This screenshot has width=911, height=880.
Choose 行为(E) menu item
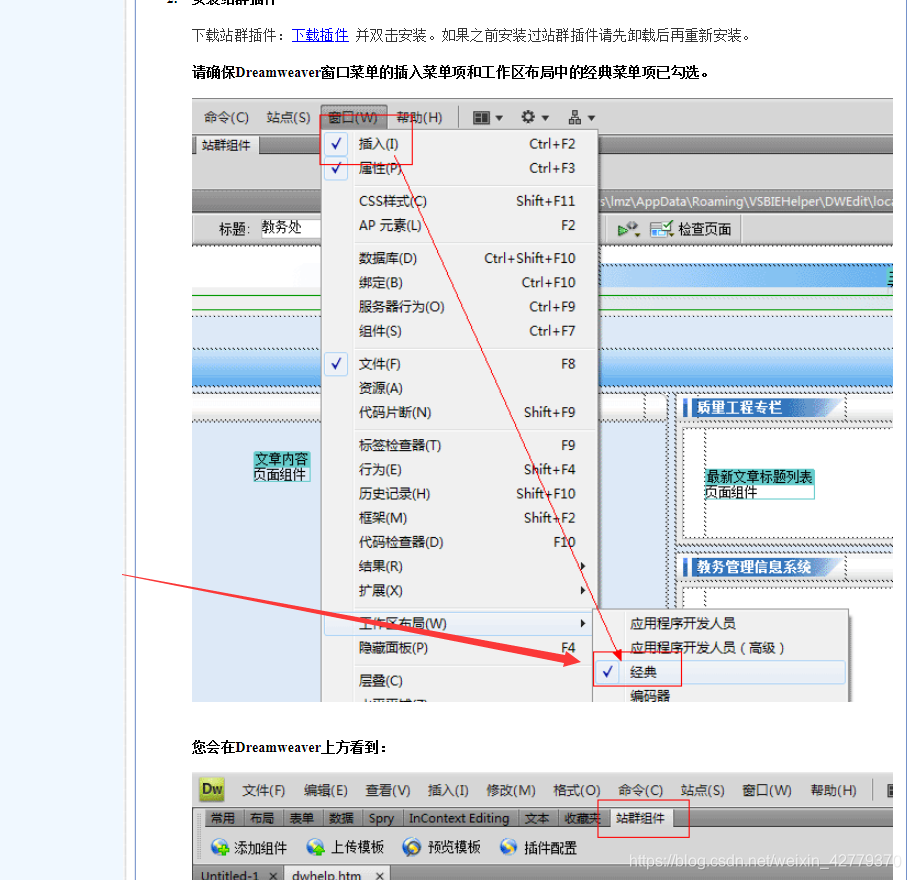click(461, 469)
